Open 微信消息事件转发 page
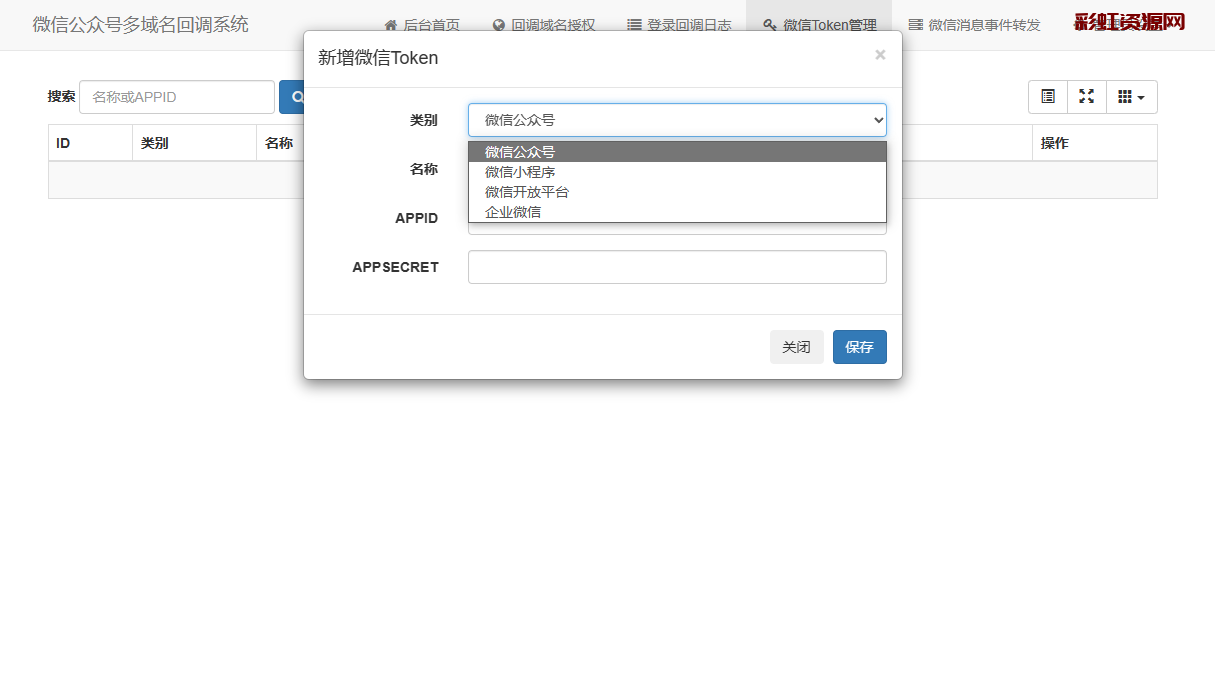This screenshot has height=682, width=1215. pos(974,25)
